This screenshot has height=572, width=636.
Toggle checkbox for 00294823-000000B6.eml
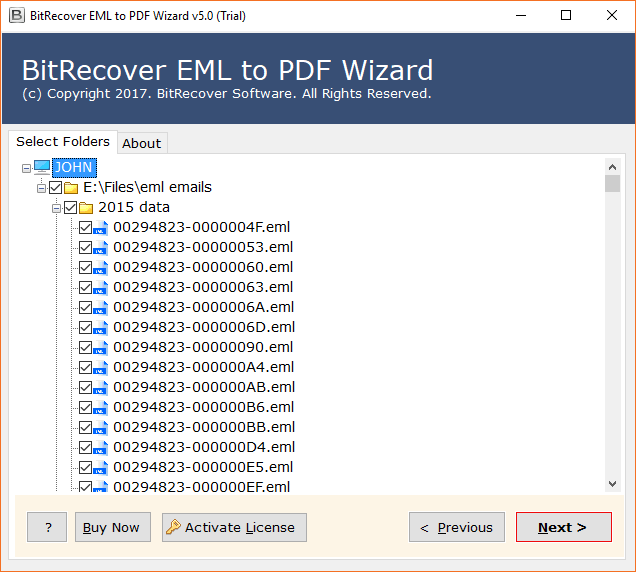tap(86, 408)
